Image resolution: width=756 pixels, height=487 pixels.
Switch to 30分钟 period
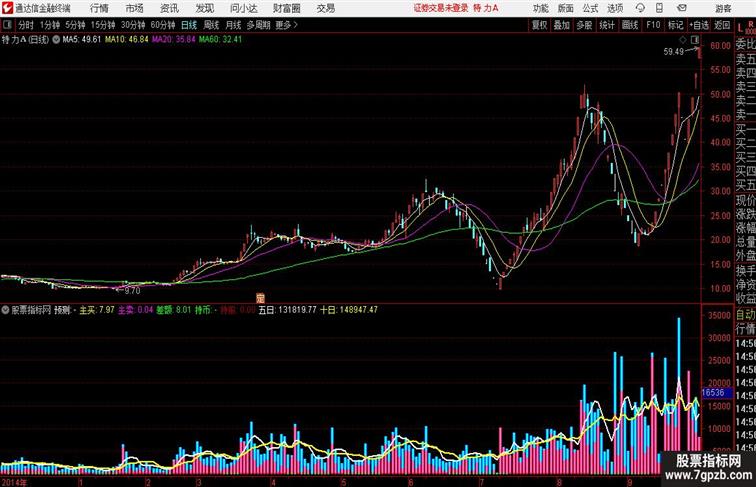coord(133,25)
